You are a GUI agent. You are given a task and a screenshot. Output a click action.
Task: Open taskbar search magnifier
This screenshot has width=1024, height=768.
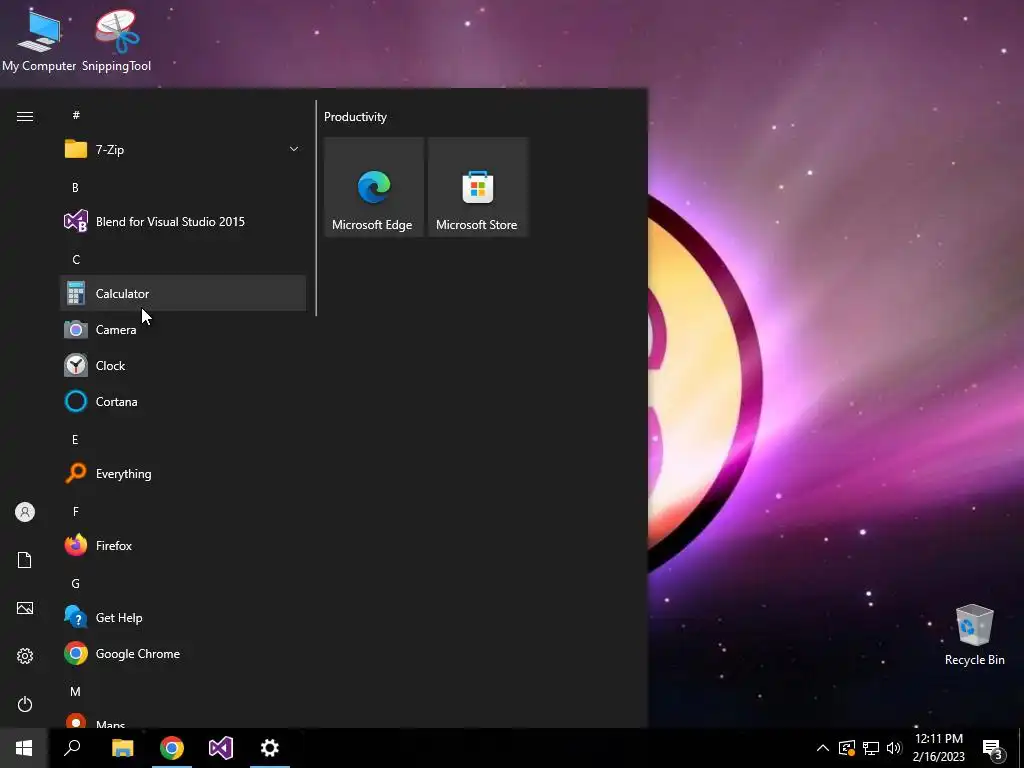point(72,748)
